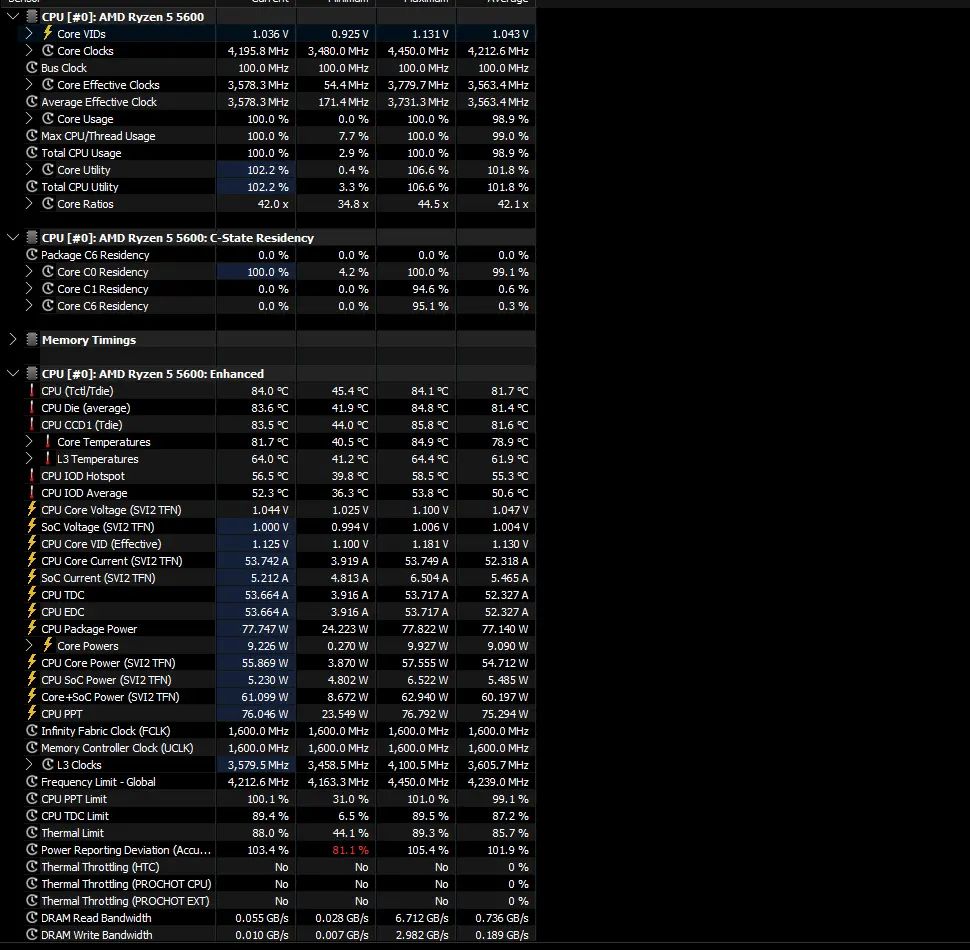Expand the Memory Timings group
The image size is (970, 950).
coord(13,340)
